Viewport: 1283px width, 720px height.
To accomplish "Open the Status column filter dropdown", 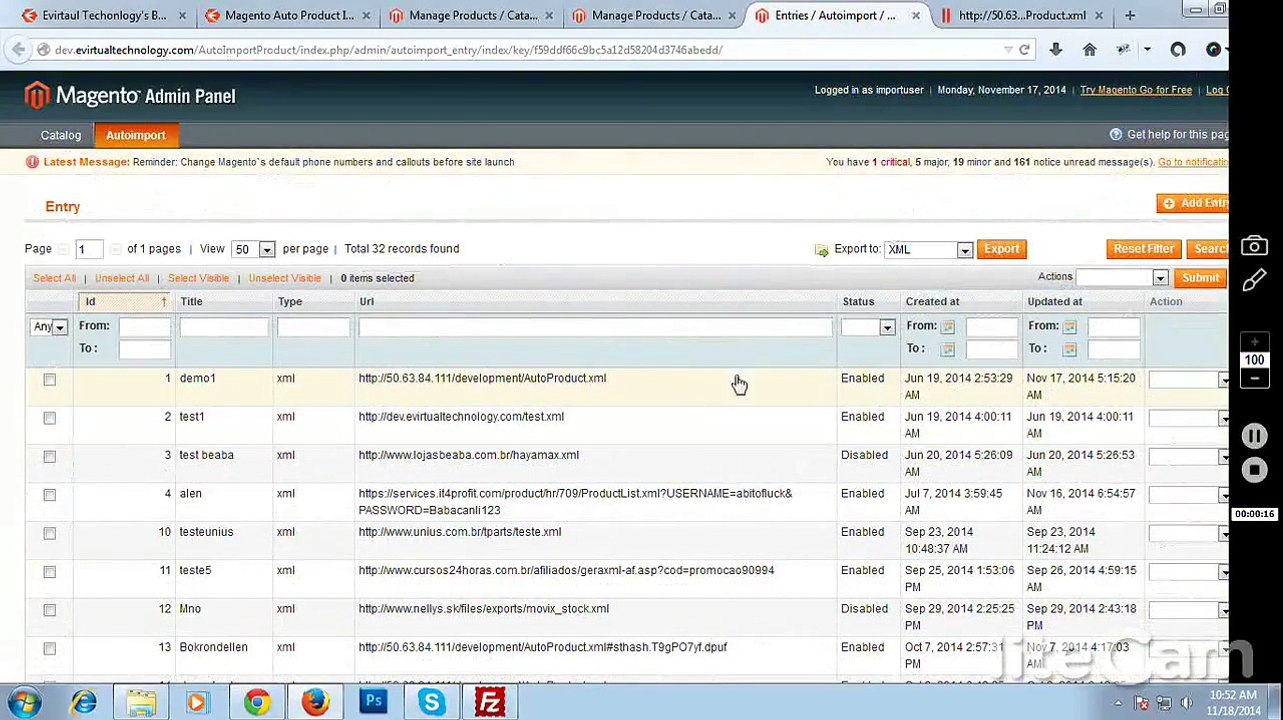I will tap(867, 327).
